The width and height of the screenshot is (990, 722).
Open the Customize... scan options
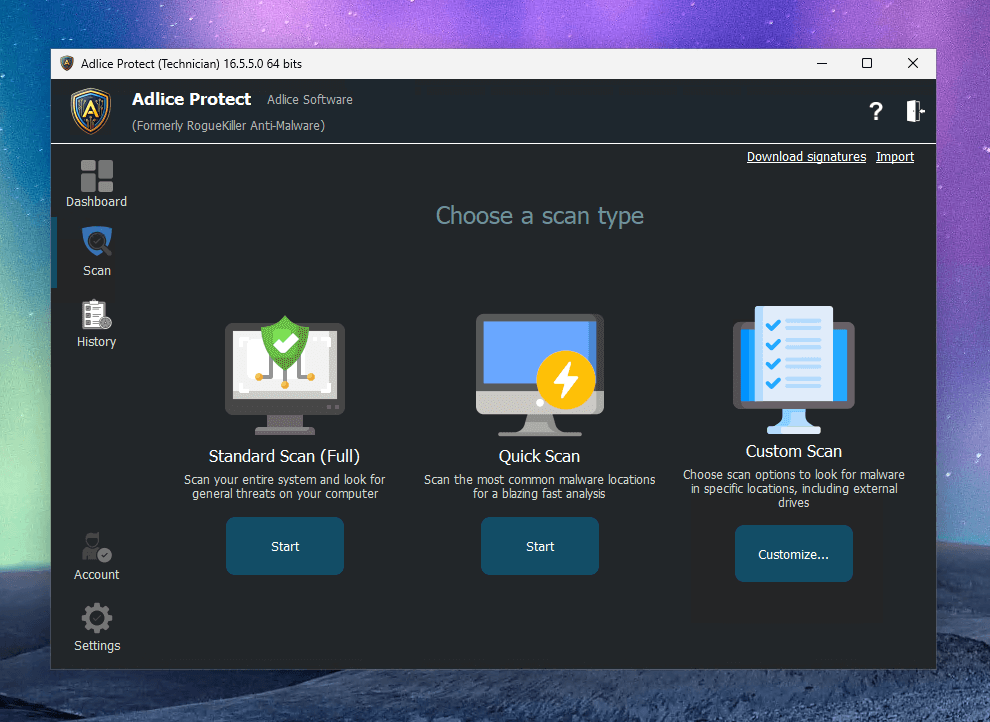pos(793,554)
